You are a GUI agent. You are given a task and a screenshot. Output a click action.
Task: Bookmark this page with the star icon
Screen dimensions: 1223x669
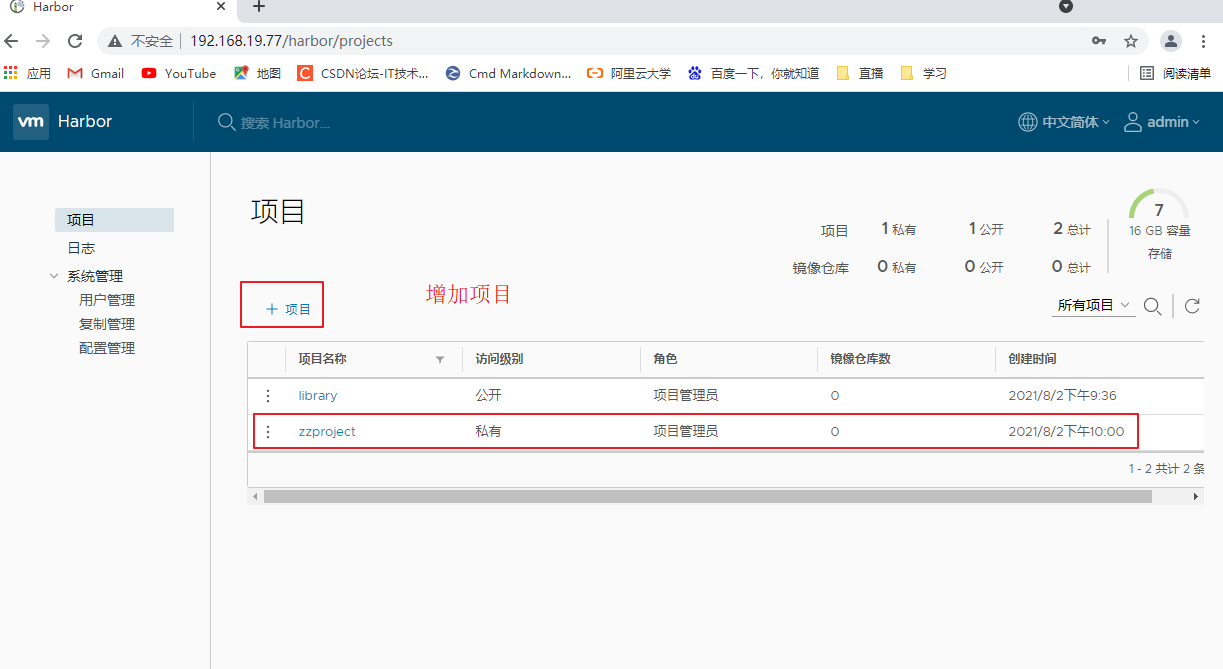1131,41
